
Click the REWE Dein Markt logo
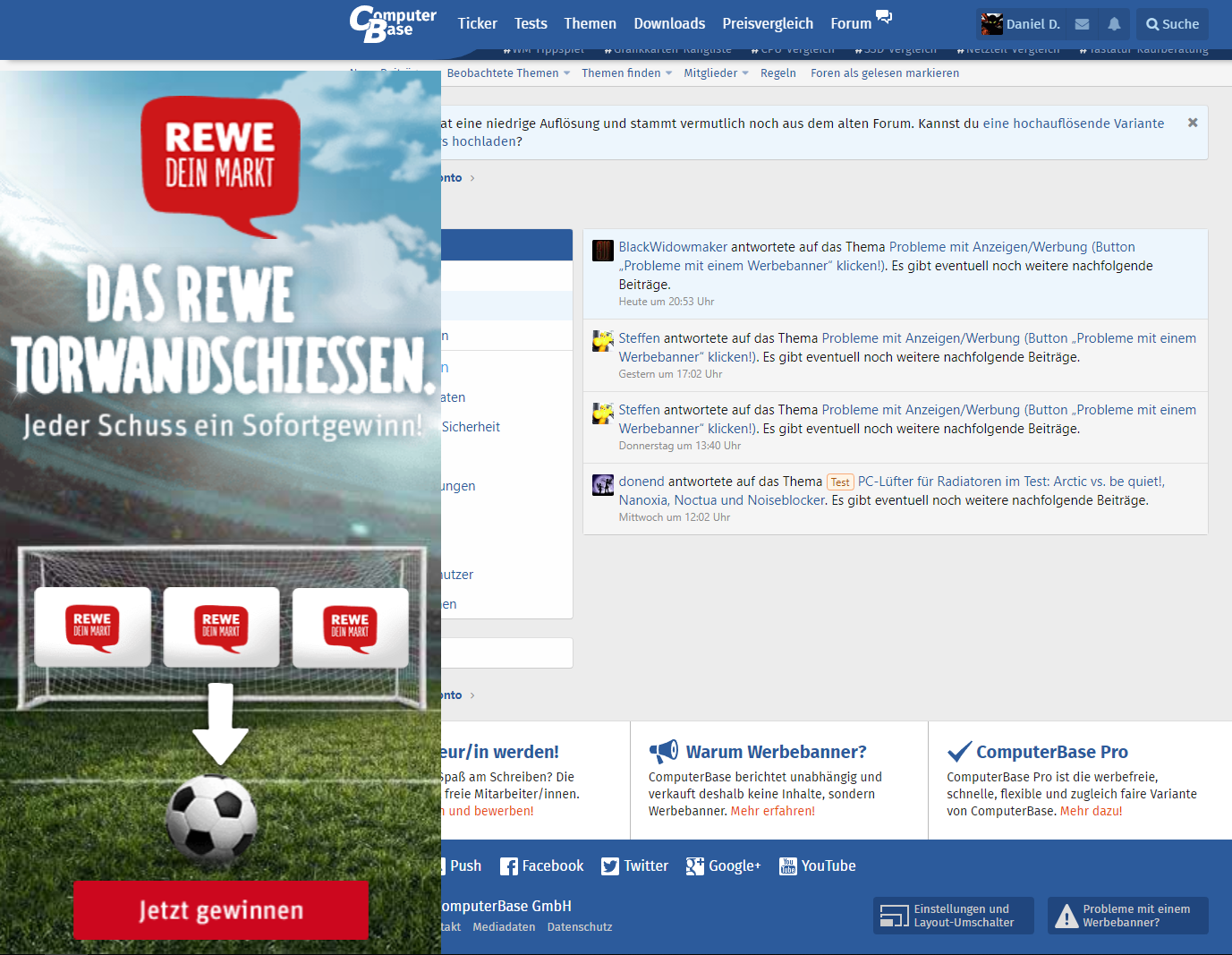(220, 166)
